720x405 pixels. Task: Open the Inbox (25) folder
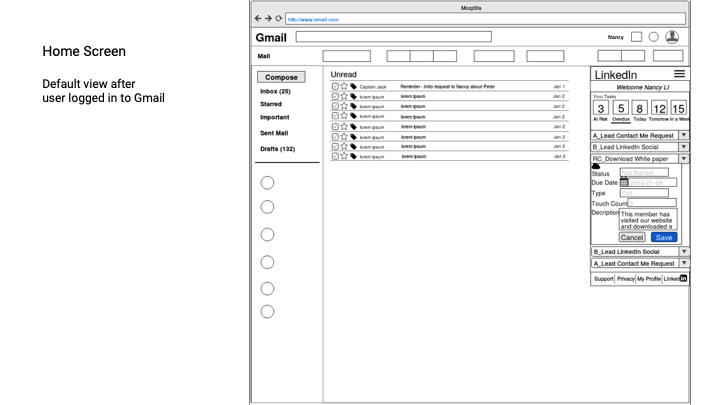coord(275,91)
